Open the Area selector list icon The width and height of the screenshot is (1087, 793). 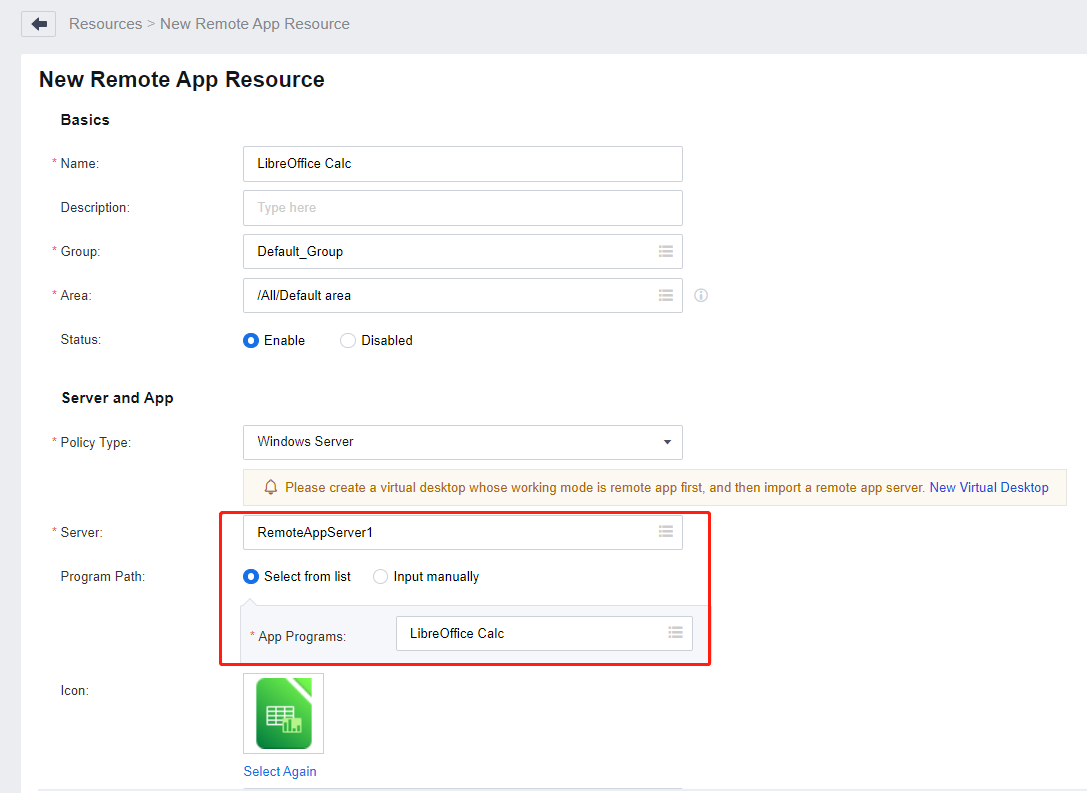coord(666,295)
